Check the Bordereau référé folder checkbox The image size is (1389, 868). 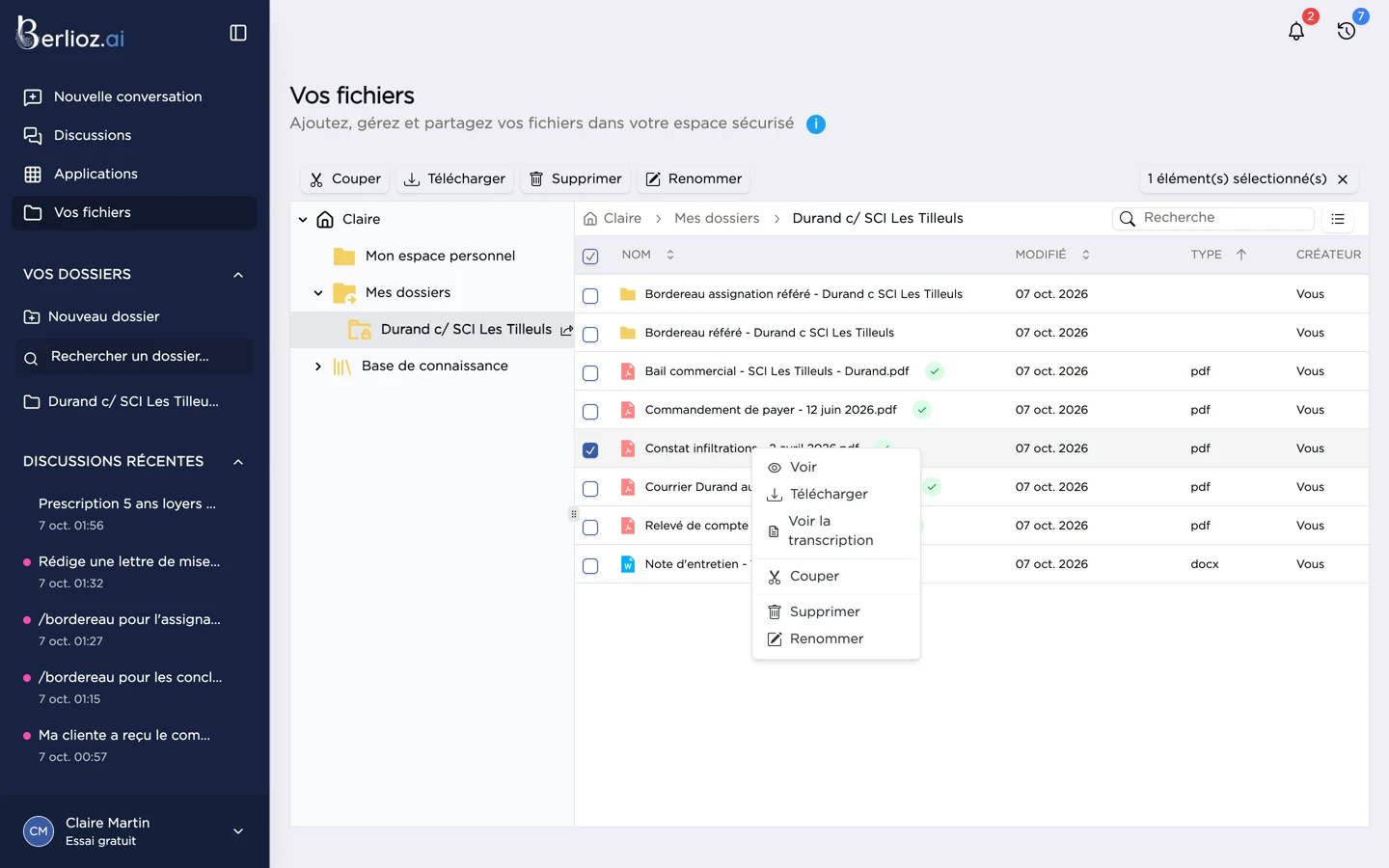(x=590, y=335)
